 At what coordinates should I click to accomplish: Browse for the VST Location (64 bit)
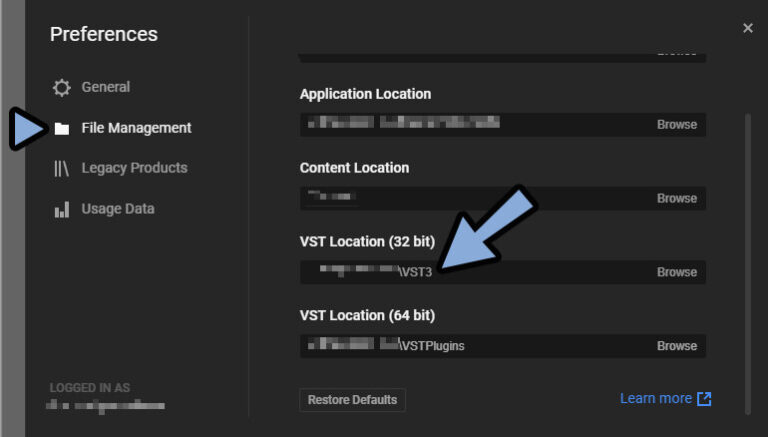click(677, 346)
